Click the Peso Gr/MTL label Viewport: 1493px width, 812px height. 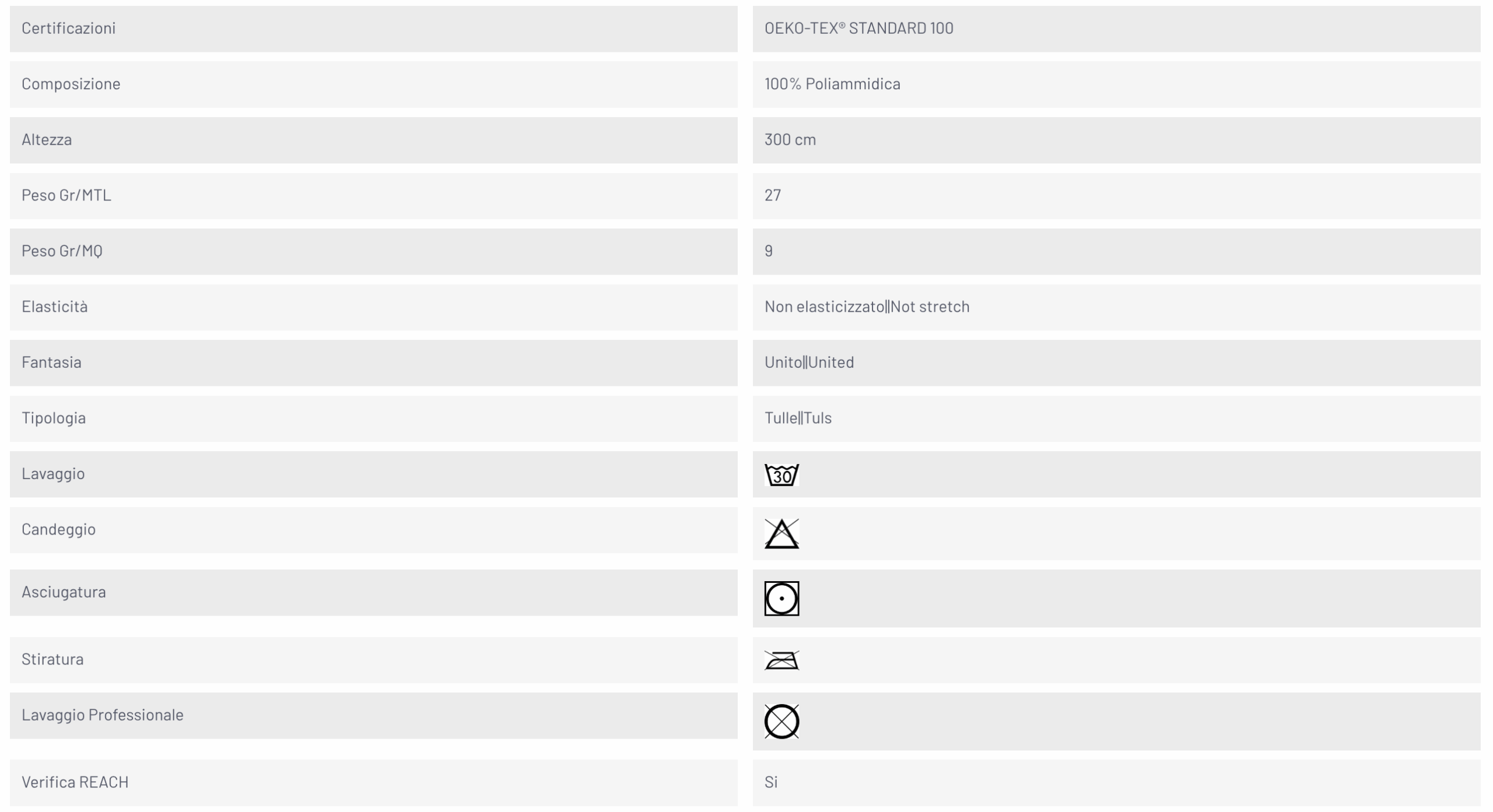click(x=66, y=195)
